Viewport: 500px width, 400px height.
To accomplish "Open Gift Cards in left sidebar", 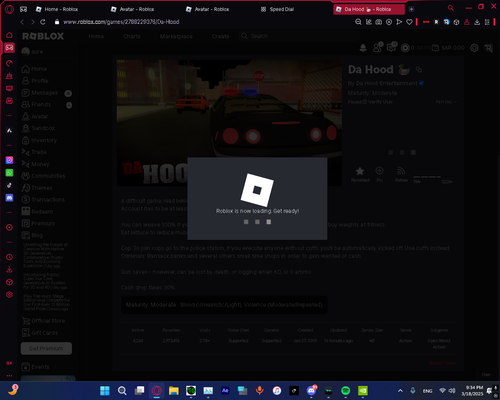I will 40,333.
